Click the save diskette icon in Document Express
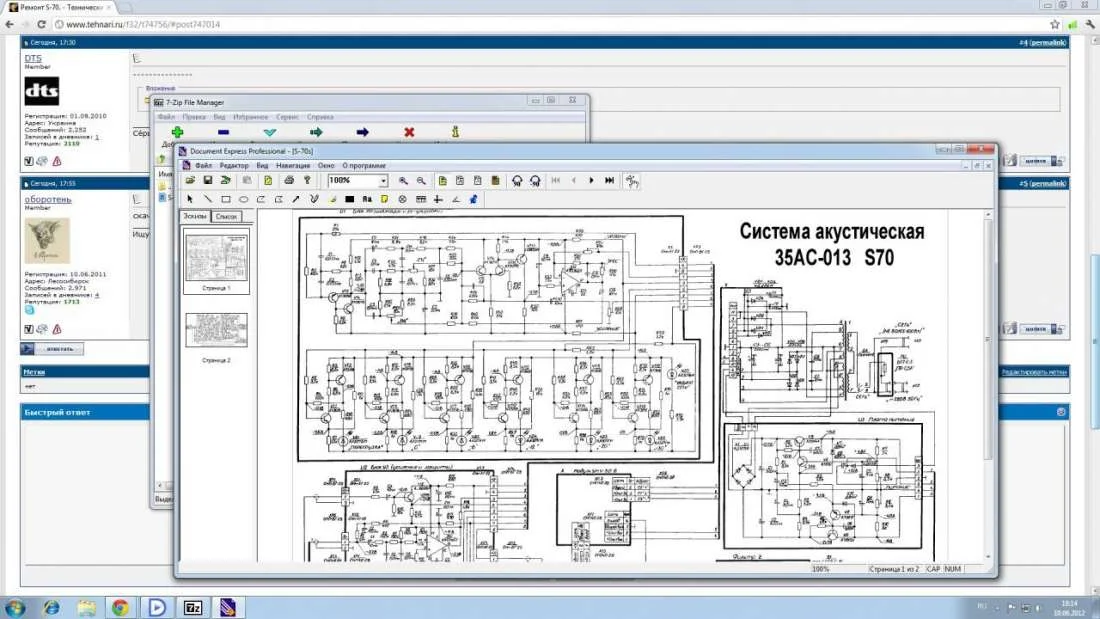Screen dimensions: 1100x619 tap(208, 180)
